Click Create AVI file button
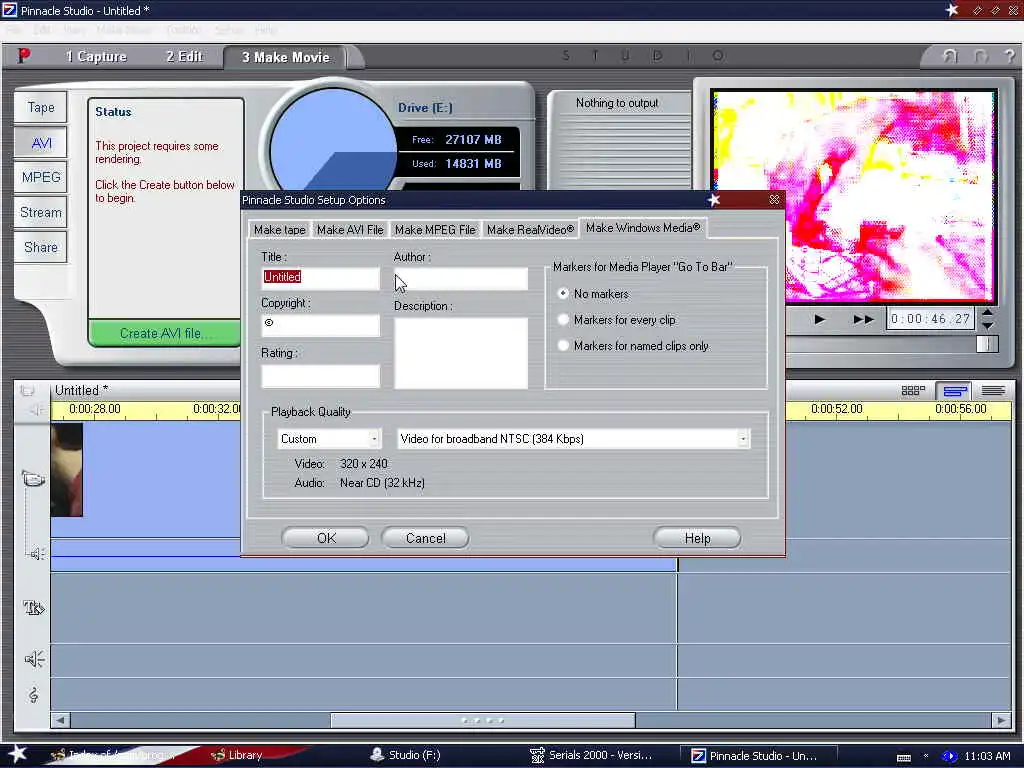This screenshot has width=1024, height=768. (x=165, y=334)
